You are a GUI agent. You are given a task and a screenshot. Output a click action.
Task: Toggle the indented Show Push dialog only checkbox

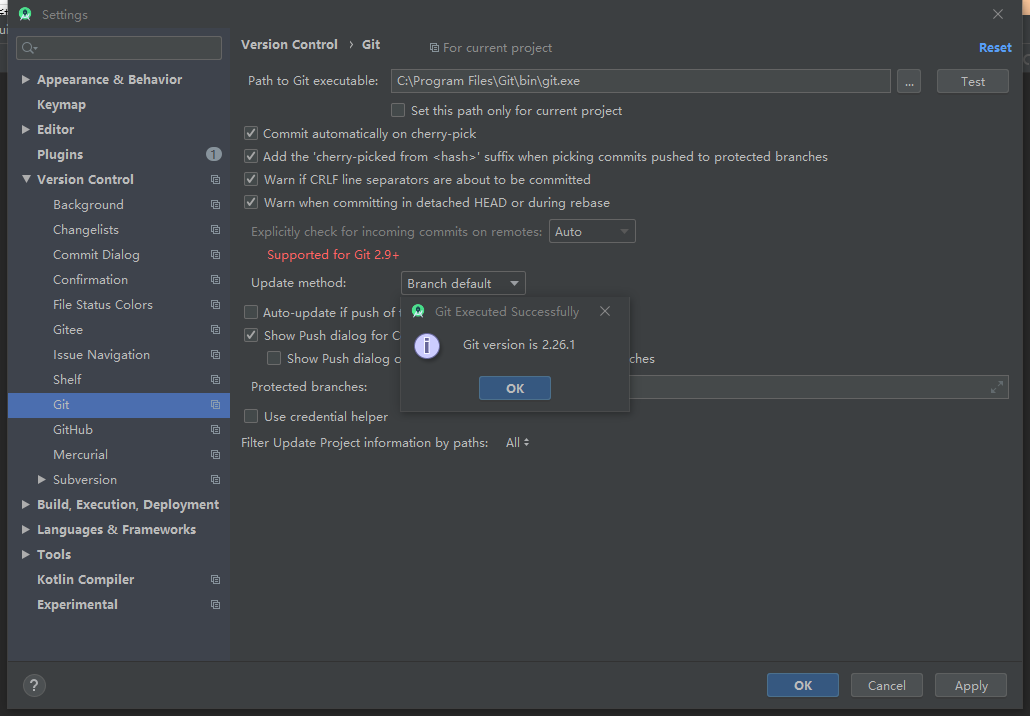click(x=274, y=358)
